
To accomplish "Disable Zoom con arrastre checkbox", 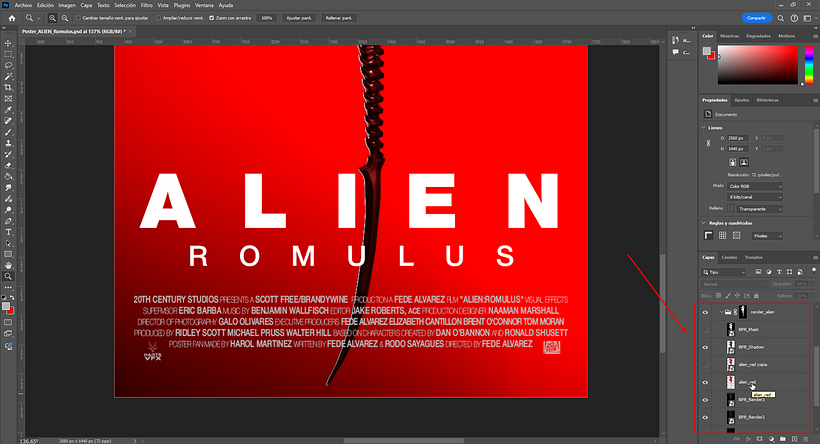I will [x=211, y=18].
